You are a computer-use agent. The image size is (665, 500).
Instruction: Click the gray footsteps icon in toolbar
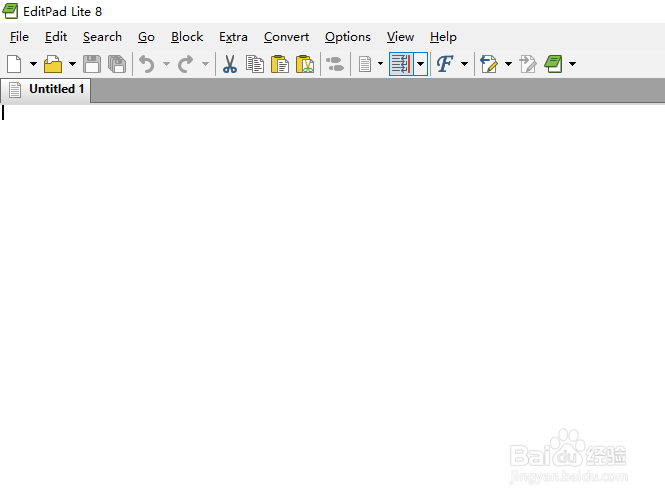click(335, 64)
